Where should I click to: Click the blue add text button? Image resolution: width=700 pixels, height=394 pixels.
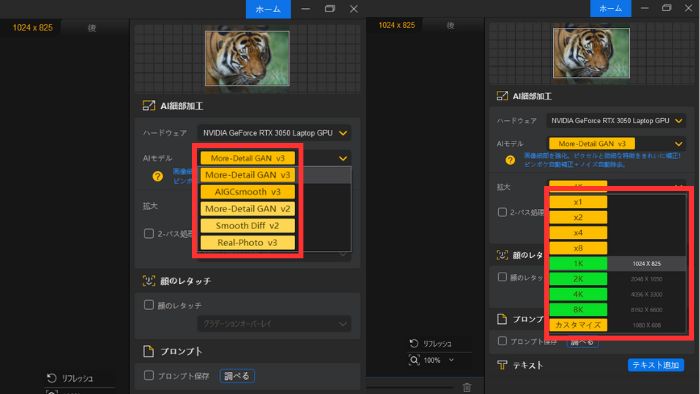pyautogui.click(x=655, y=365)
